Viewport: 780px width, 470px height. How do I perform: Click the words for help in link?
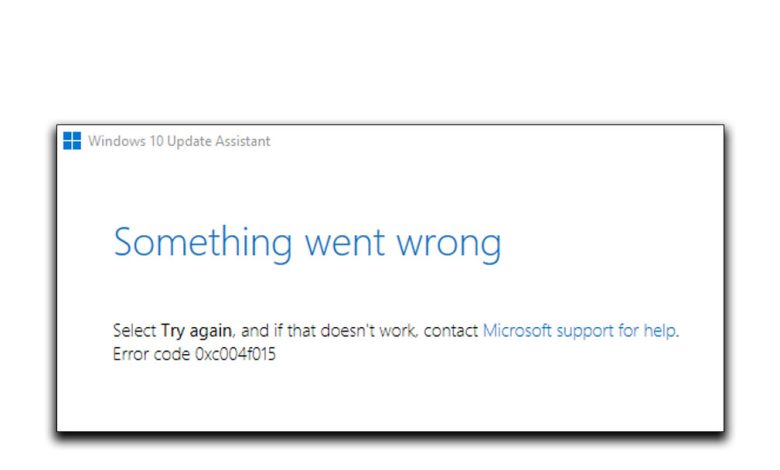(655, 330)
